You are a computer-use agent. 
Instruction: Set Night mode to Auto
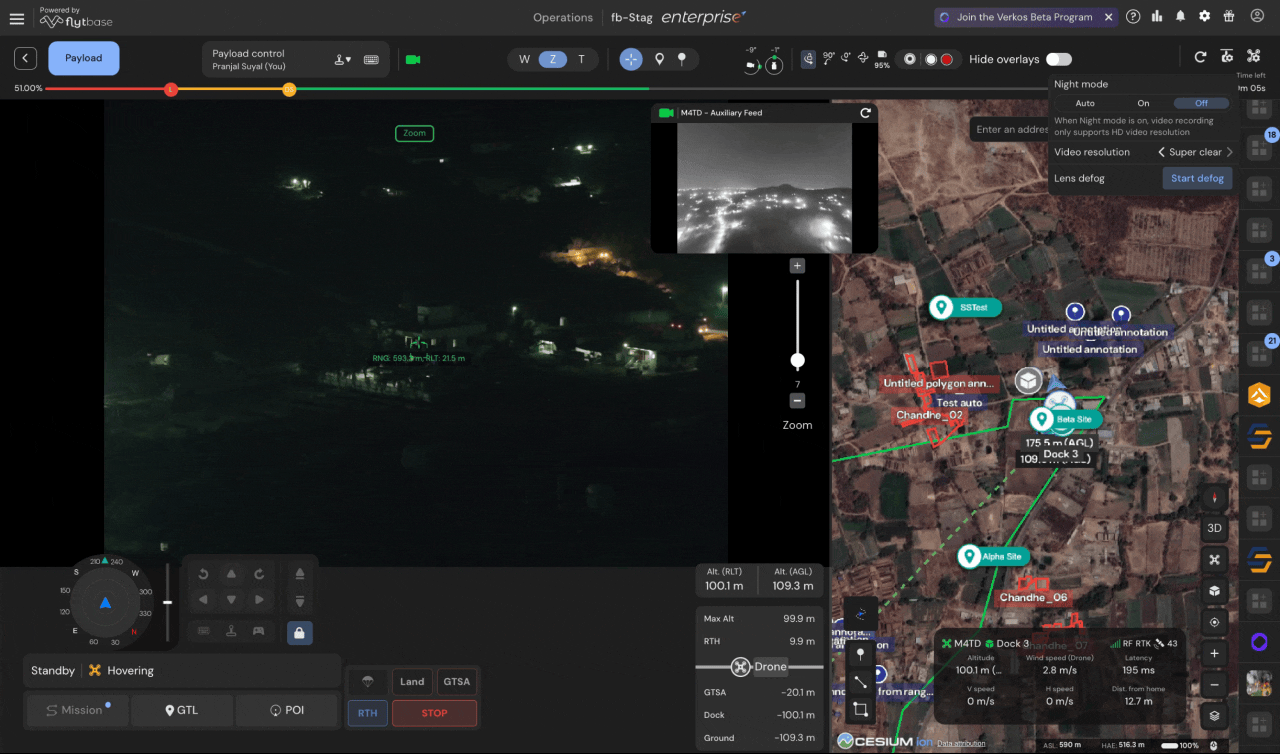1085,103
